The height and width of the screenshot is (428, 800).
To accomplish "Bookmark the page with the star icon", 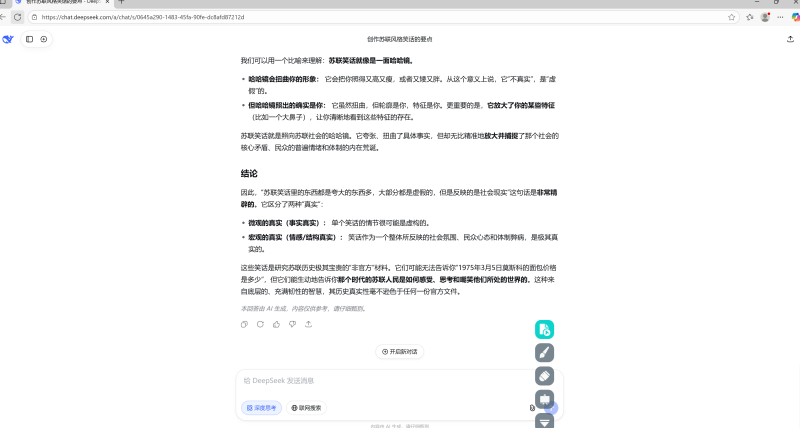I will [732, 17].
